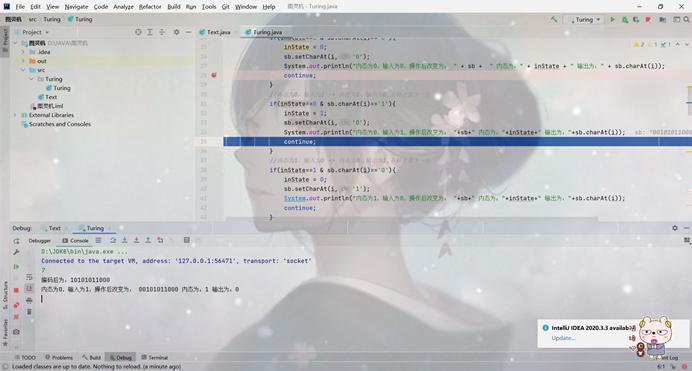Clear console with the trash icon
This screenshot has height=371, width=692.
tap(29, 312)
